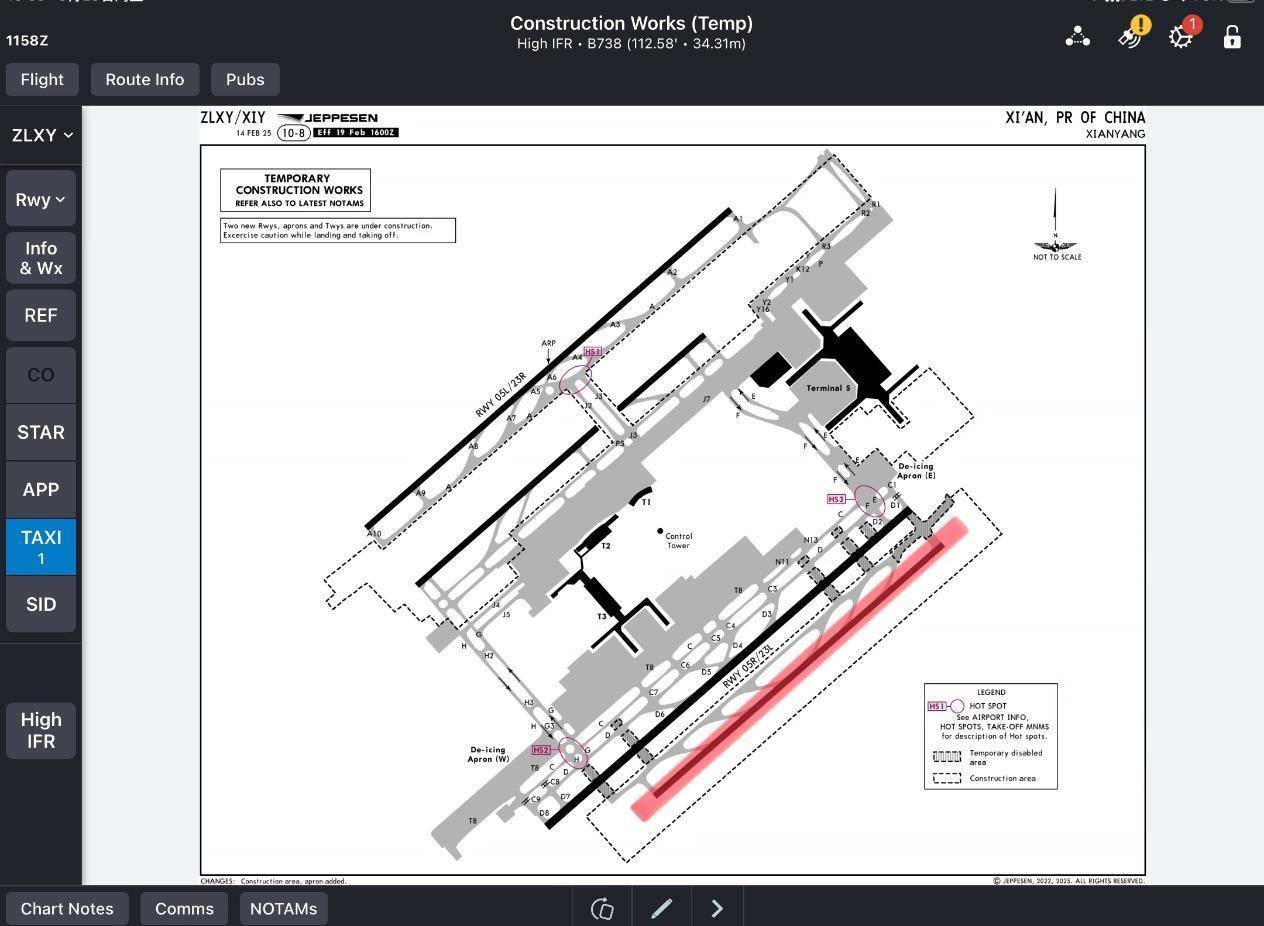Viewport: 1264px width, 926px height.
Task: Click the Control Tower label on chart
Action: 679,541
